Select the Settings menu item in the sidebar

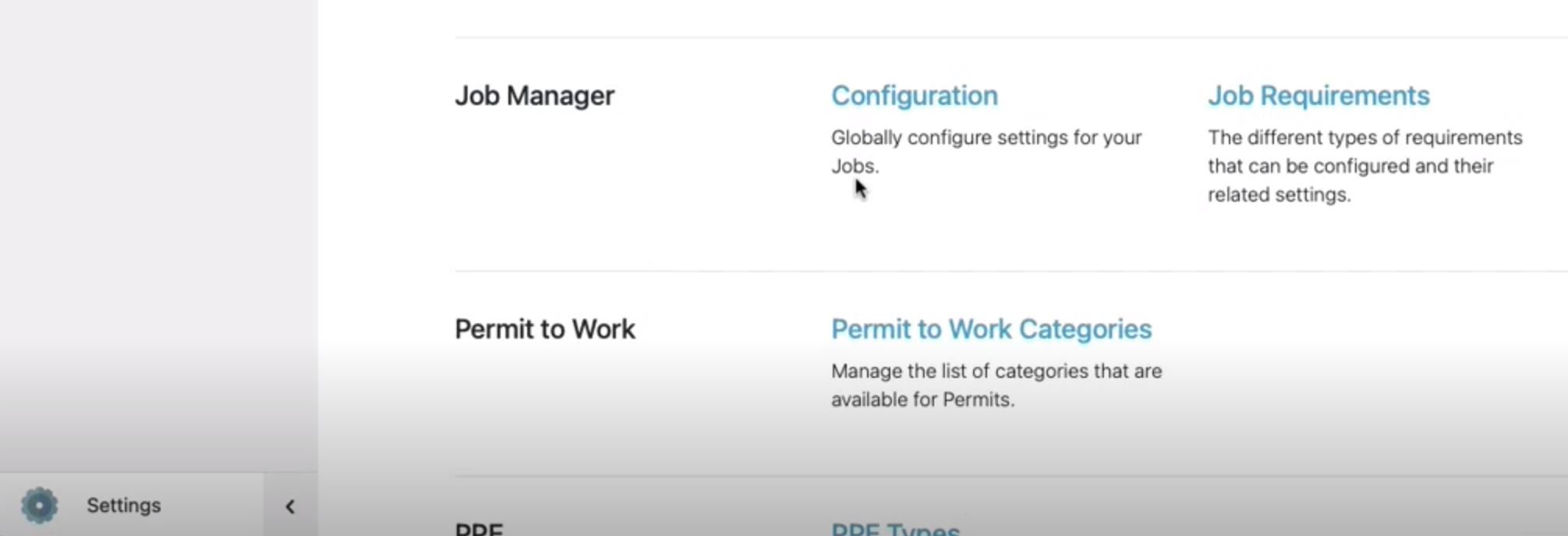(x=123, y=505)
